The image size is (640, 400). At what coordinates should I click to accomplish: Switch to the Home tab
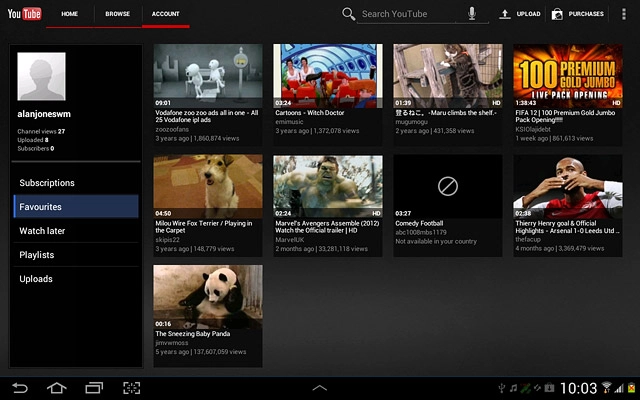pos(69,14)
